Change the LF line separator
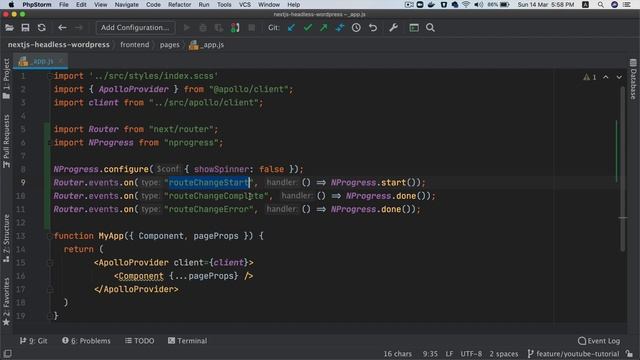This screenshot has width=640, height=360. [449, 354]
